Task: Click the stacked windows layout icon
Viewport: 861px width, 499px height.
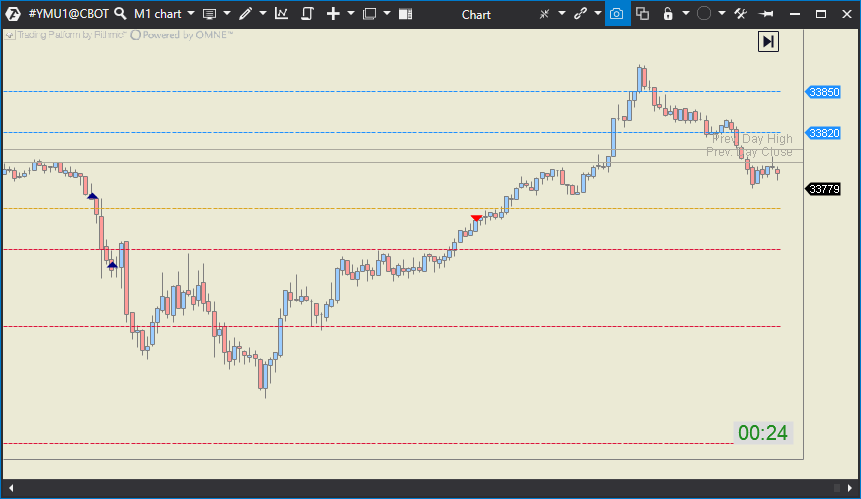Action: tap(369, 14)
